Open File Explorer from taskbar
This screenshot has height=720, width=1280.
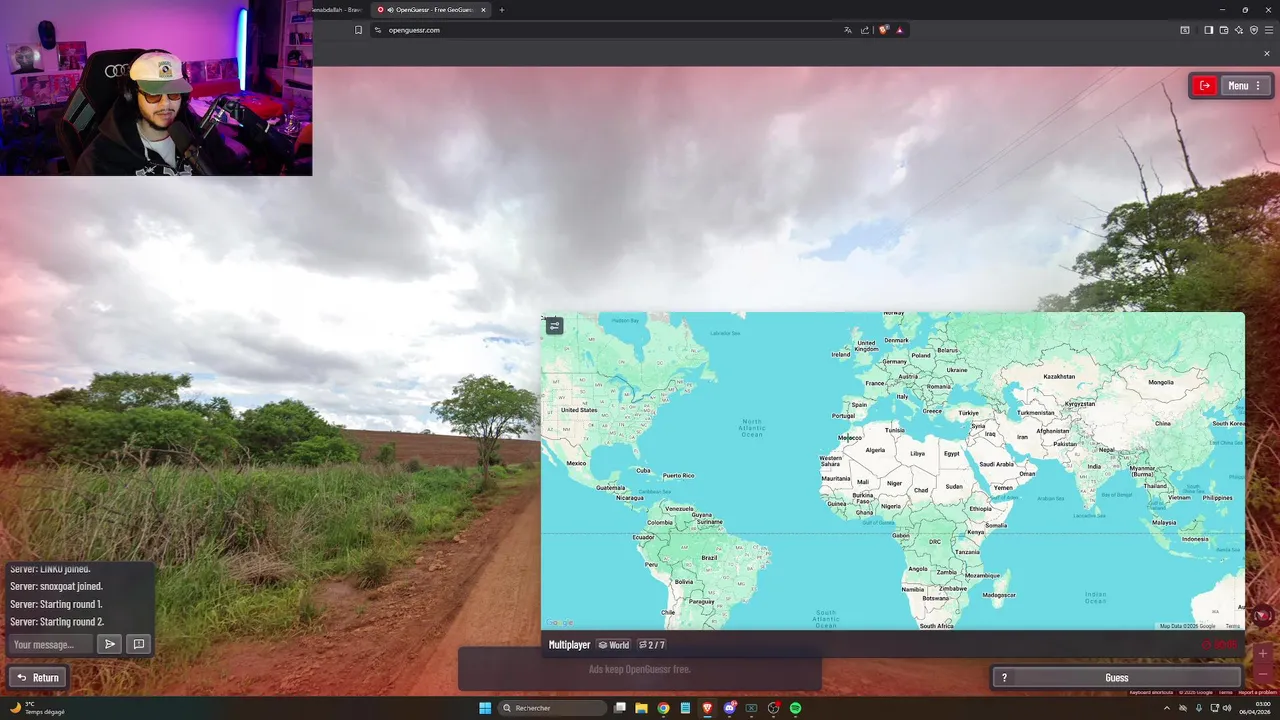(641, 708)
